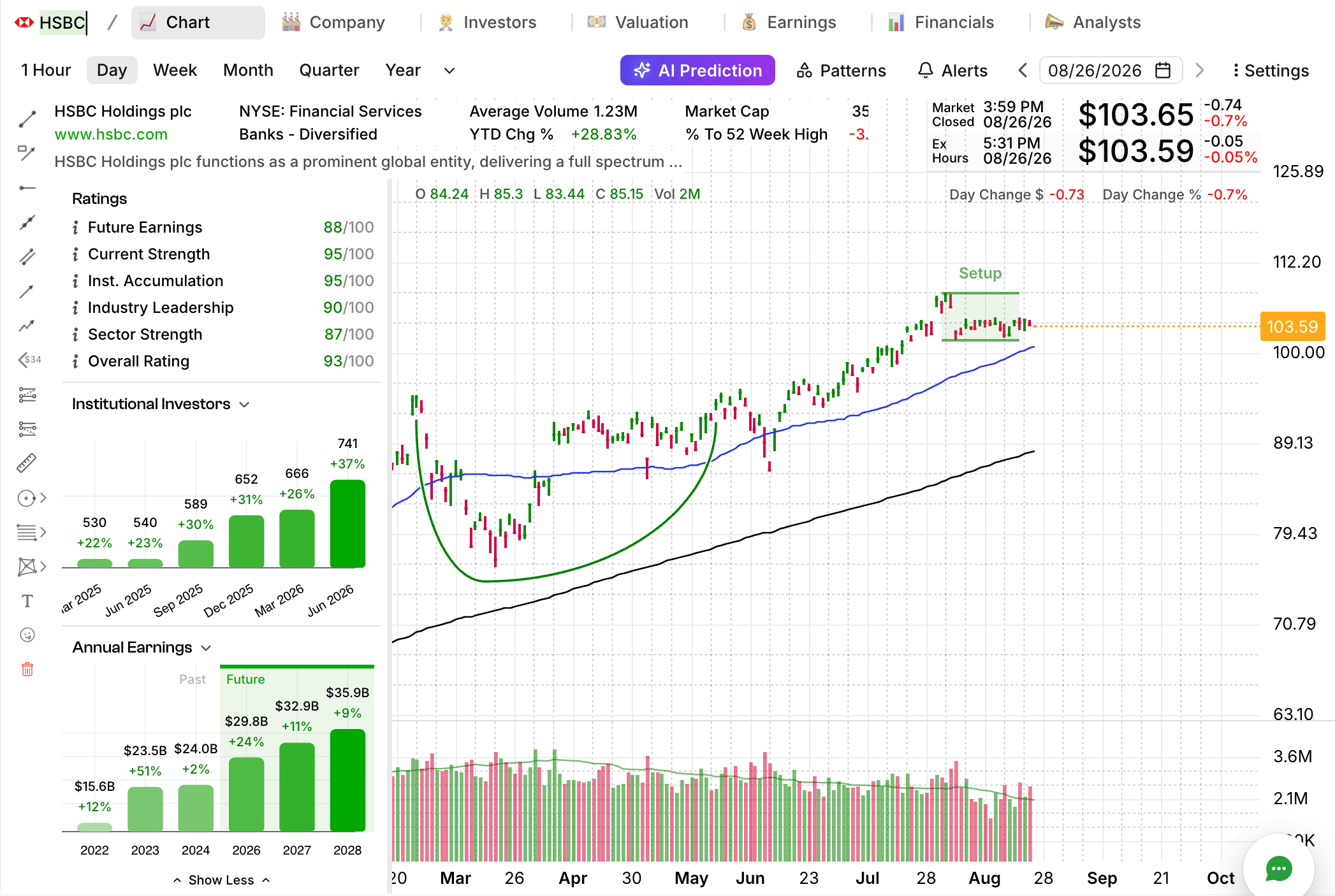Click the 103.59 current price label
The image size is (1335, 896).
1292,326
